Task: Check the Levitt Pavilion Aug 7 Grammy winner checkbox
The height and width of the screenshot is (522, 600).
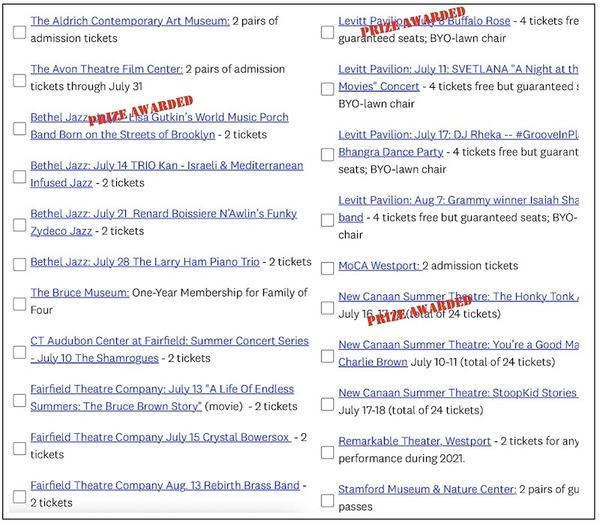Action: point(328,220)
